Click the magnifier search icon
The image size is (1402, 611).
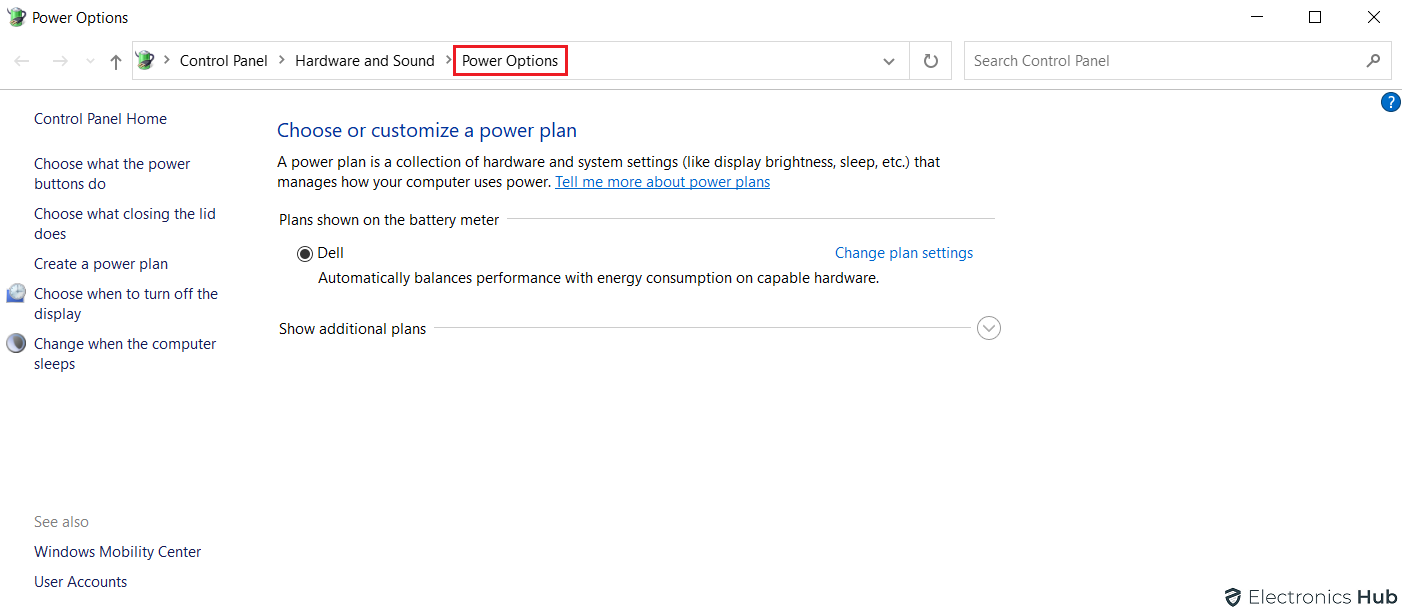coord(1373,61)
